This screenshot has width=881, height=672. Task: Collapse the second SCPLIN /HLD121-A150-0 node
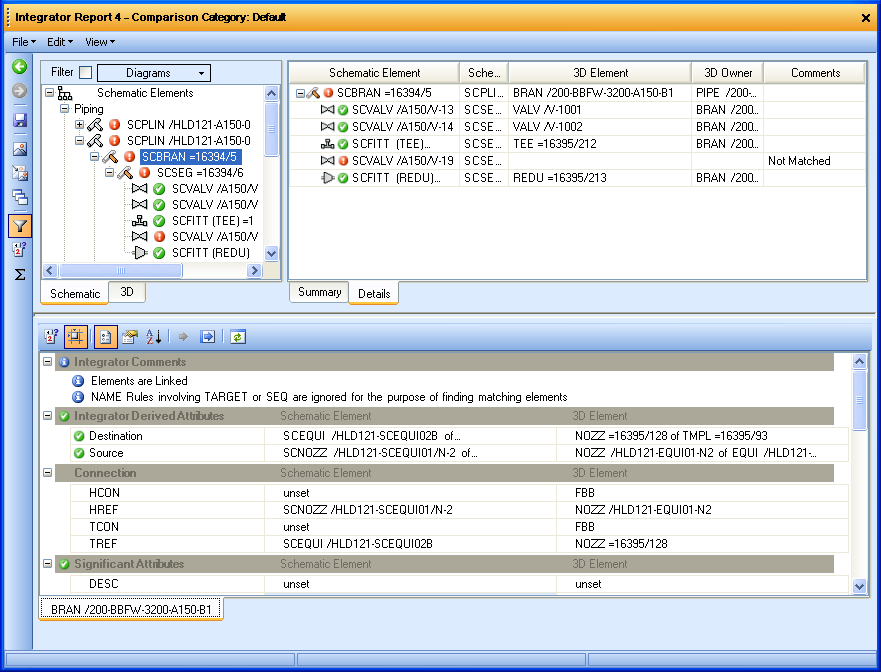pyautogui.click(x=79, y=140)
